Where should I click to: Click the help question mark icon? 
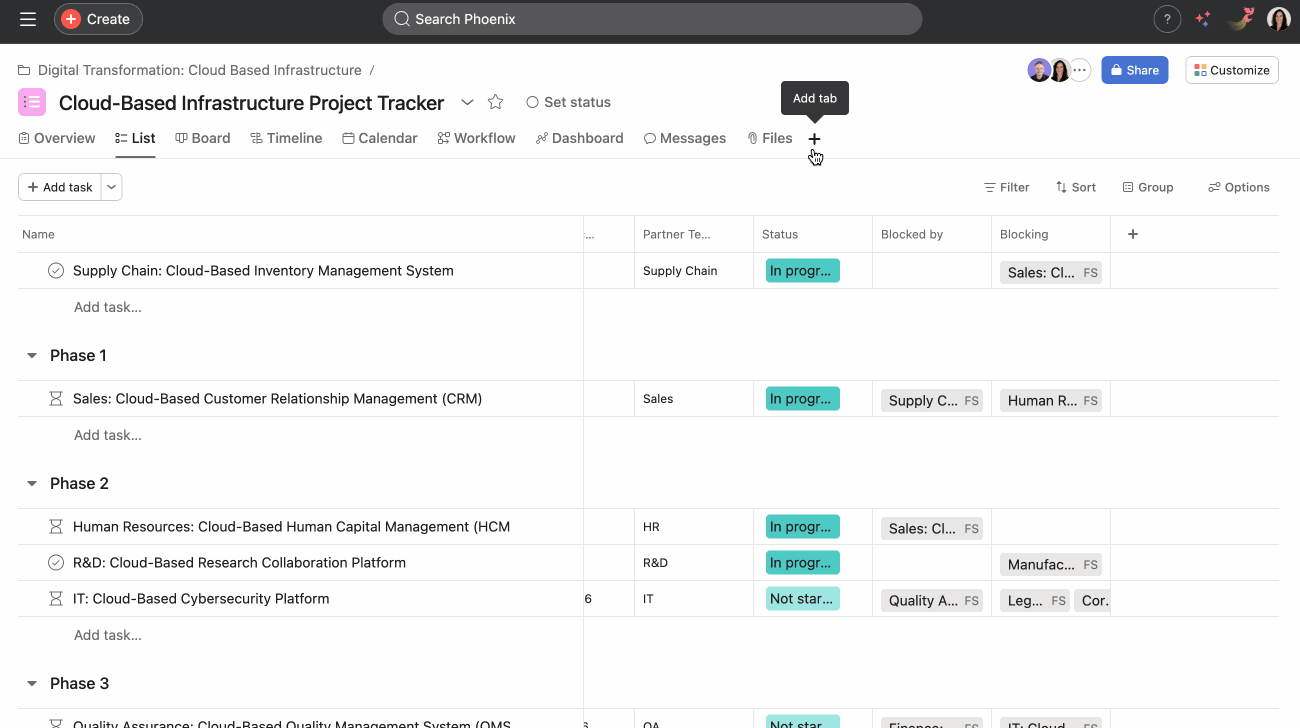pyautogui.click(x=1167, y=19)
